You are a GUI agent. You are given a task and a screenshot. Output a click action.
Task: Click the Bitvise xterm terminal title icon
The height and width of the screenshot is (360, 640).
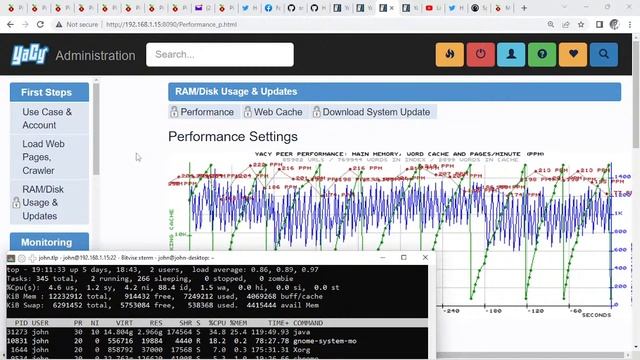click(11, 258)
